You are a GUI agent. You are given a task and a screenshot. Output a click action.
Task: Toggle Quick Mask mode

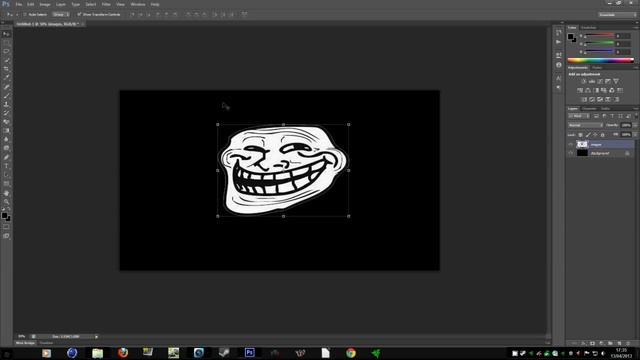pos(6,227)
